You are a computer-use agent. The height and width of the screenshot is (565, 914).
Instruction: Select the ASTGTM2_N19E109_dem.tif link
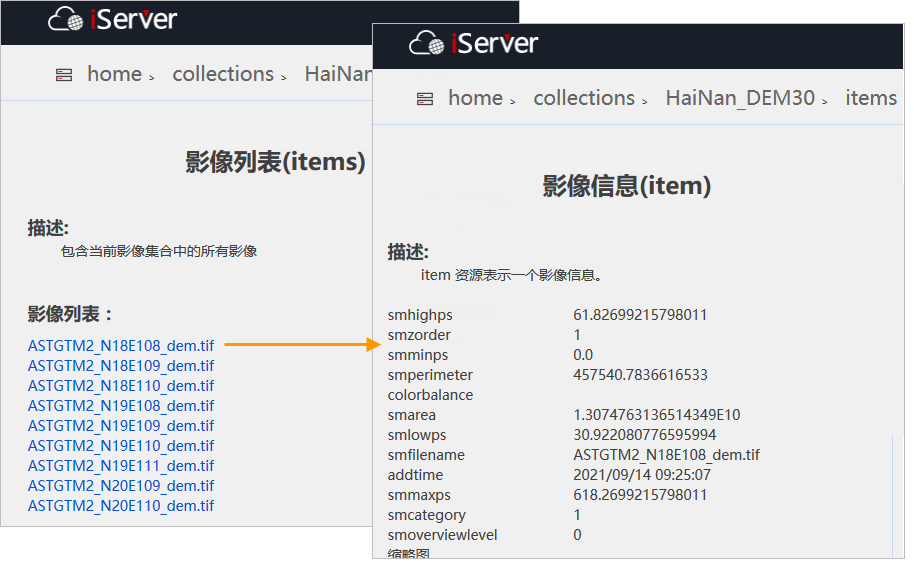pyautogui.click(x=121, y=425)
